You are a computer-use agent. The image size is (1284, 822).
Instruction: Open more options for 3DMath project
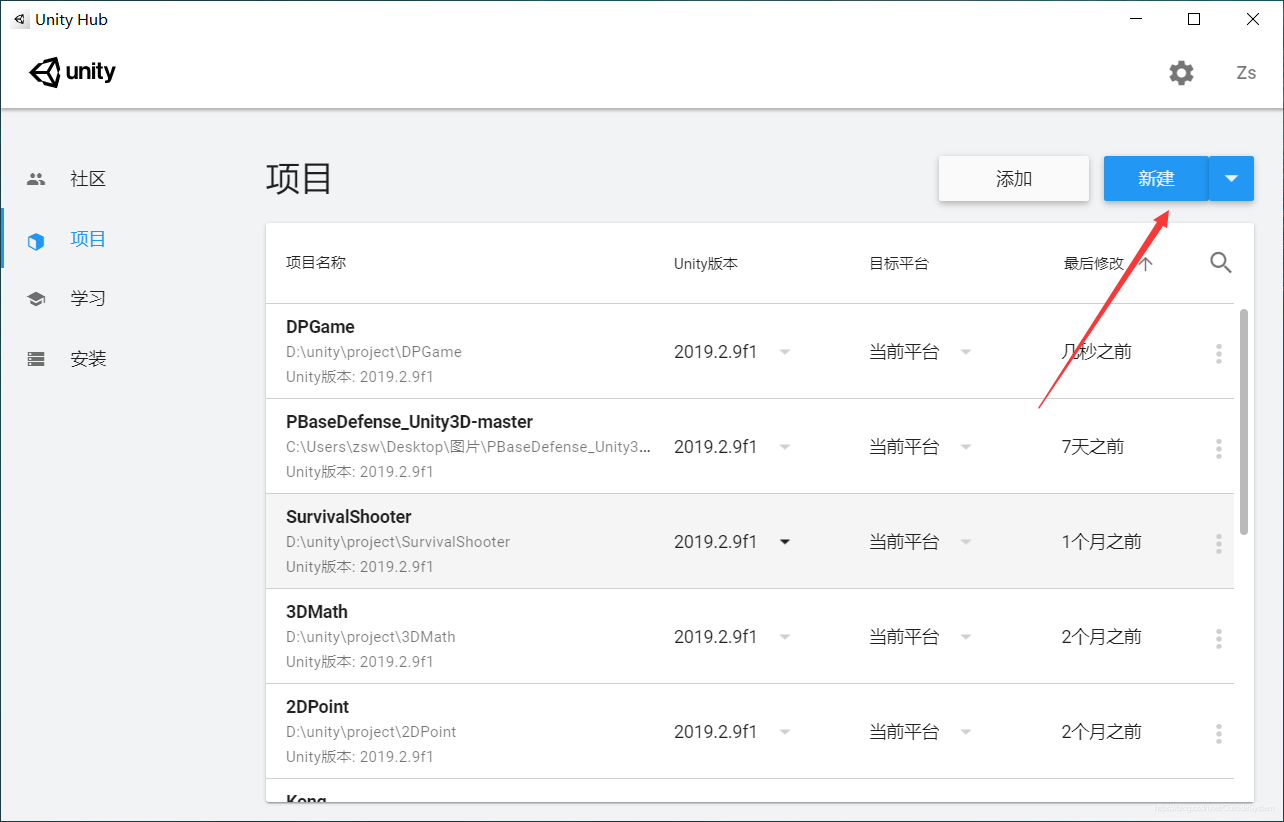coord(1218,638)
